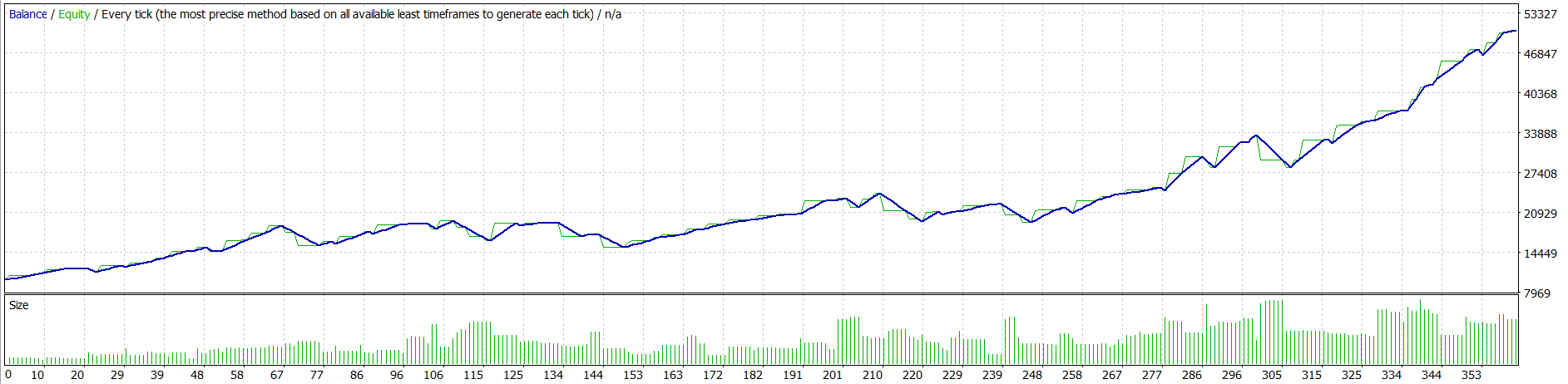Click x-axis label 163
Screen dimensions: 1568x384
click(673, 375)
